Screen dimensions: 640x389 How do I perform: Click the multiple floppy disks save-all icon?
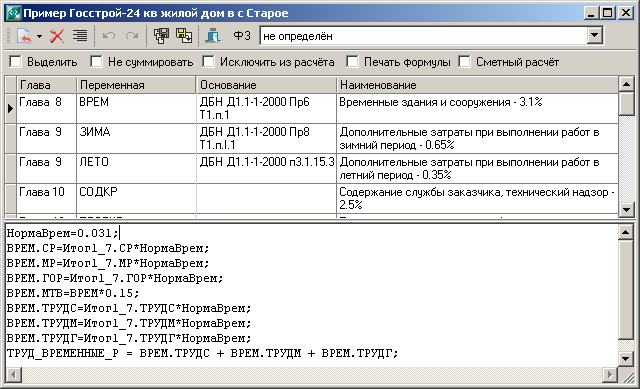[162, 36]
